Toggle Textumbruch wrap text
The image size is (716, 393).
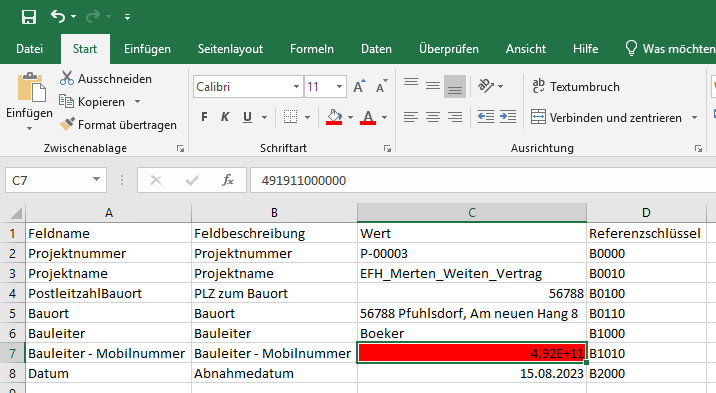[576, 86]
